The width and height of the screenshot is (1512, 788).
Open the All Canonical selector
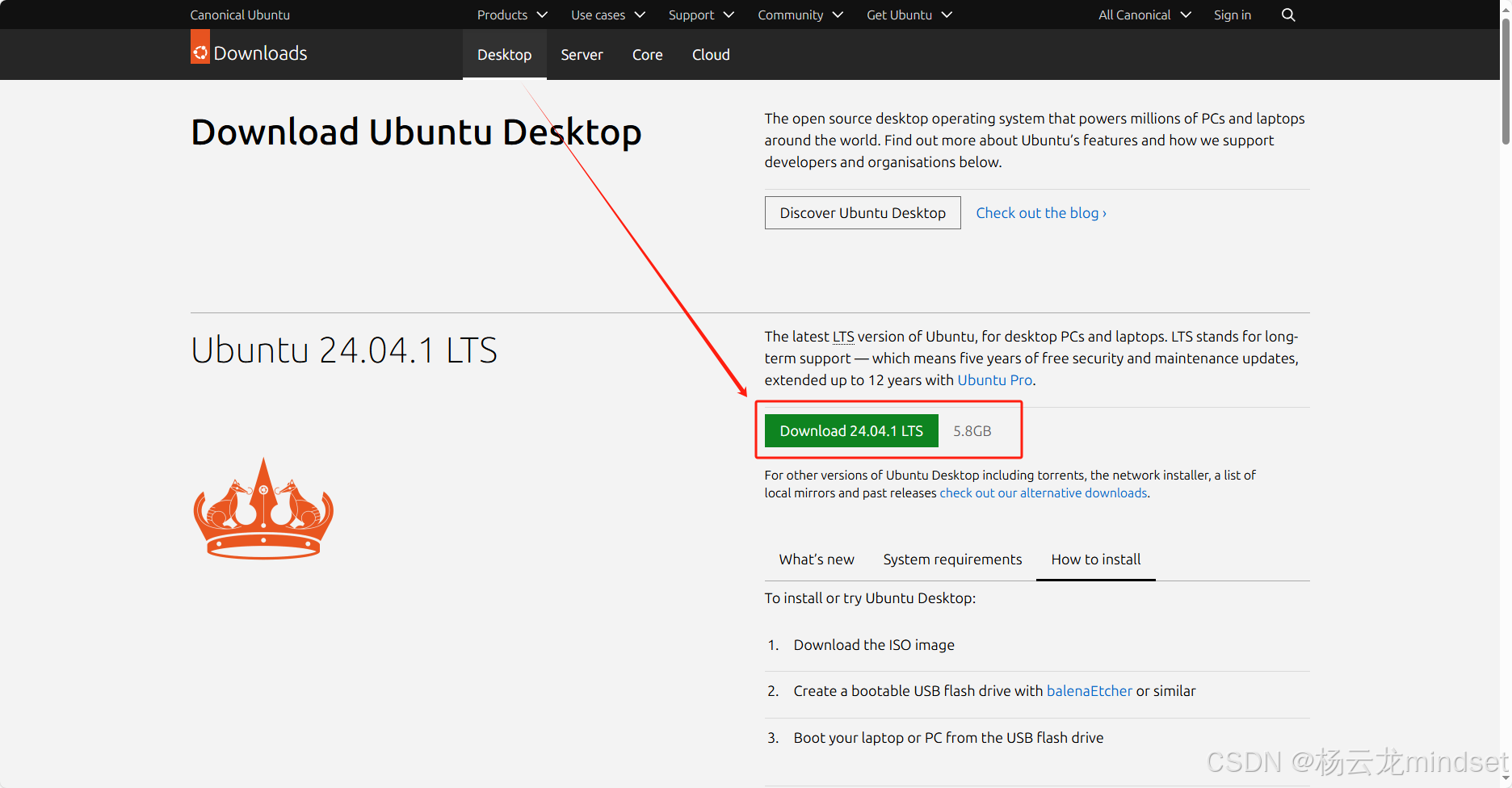[1134, 15]
